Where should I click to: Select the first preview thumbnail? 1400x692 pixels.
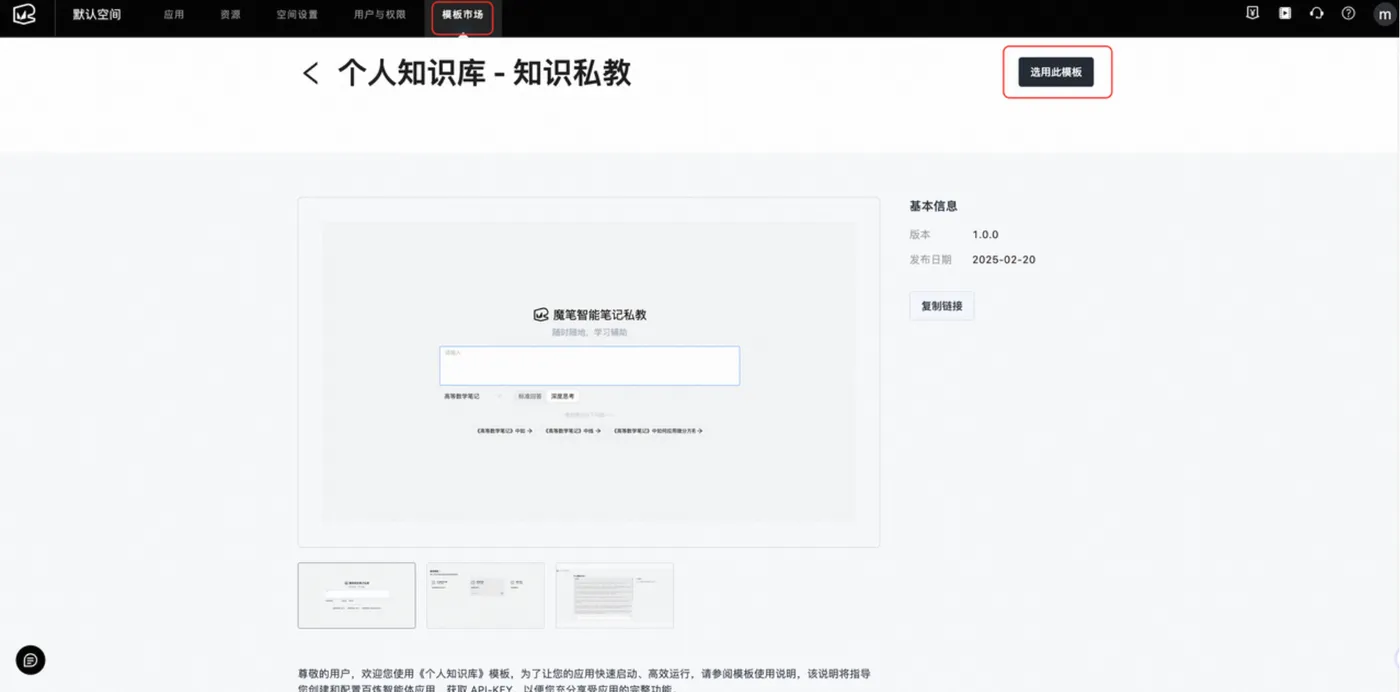click(x=356, y=595)
